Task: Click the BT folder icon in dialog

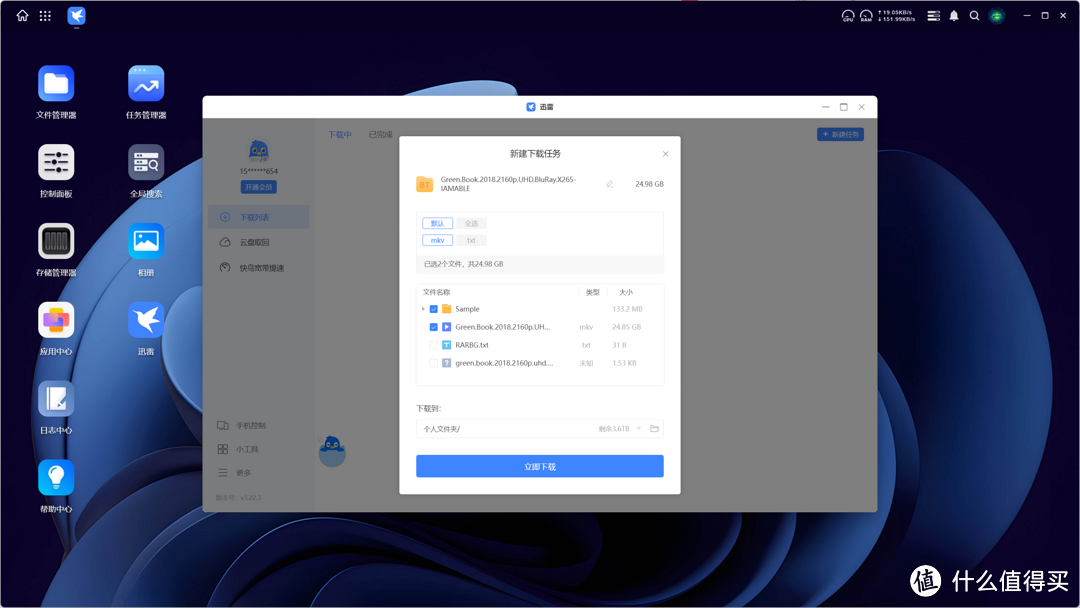Action: [424, 185]
